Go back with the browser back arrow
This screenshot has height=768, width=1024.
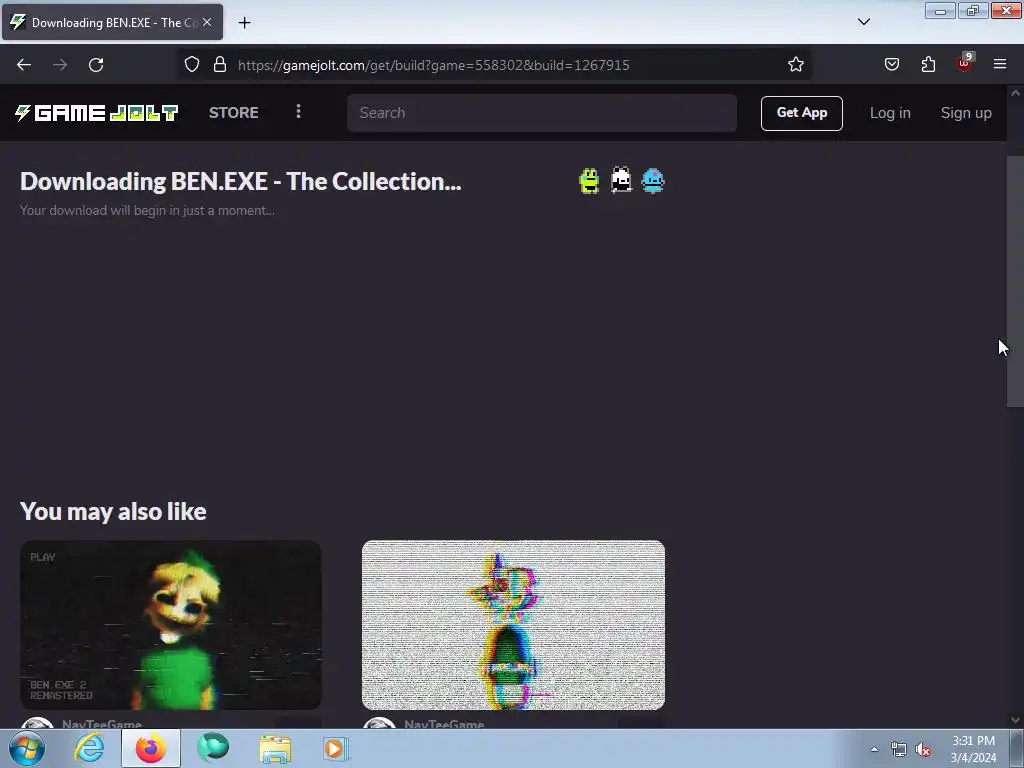[x=24, y=65]
